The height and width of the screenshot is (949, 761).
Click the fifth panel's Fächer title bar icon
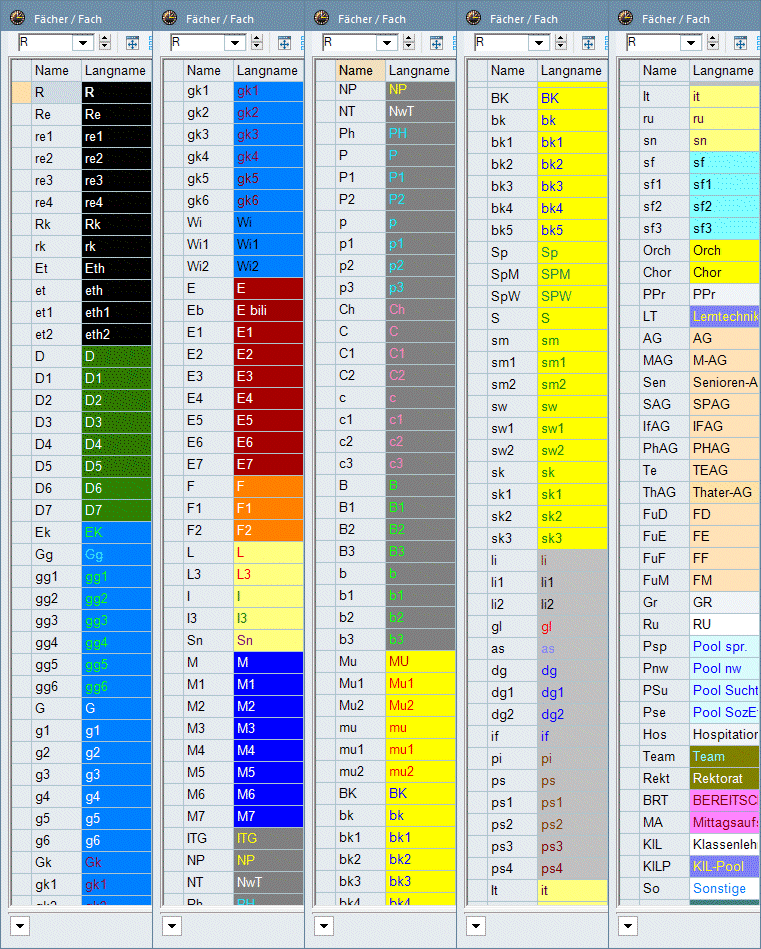coord(626,18)
